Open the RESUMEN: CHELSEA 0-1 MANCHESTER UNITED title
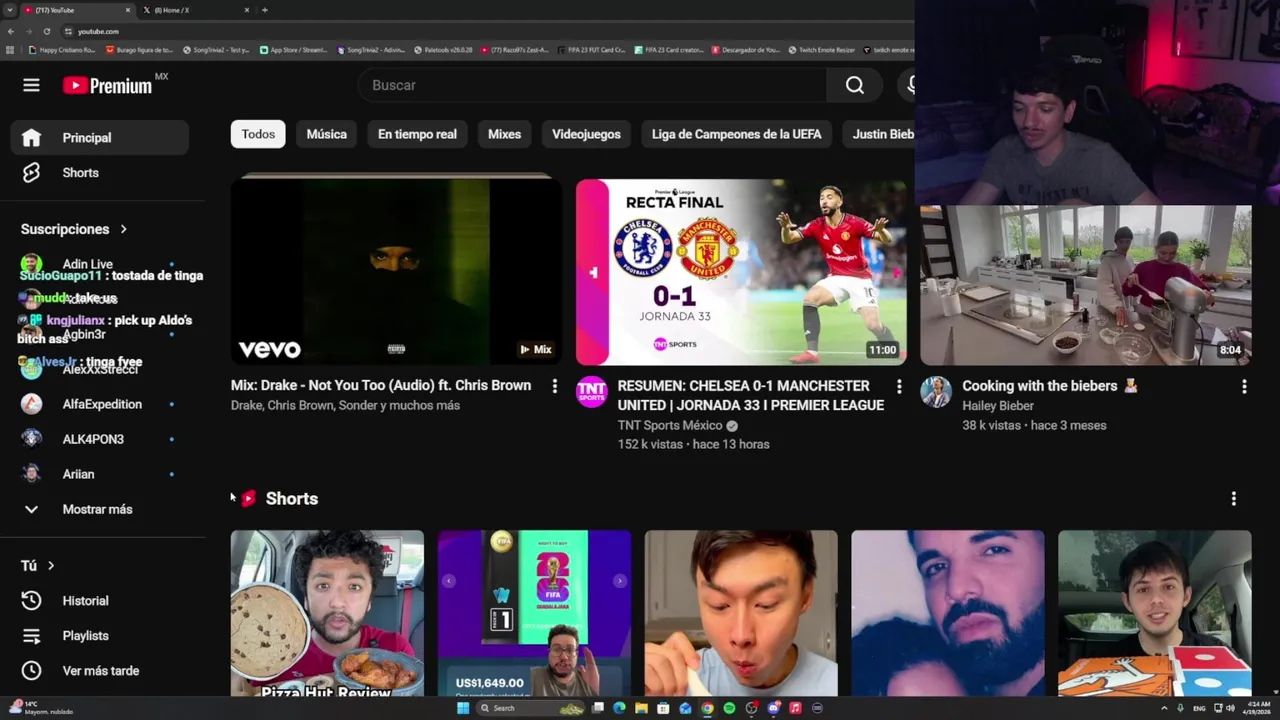1280x720 pixels. [x=751, y=395]
